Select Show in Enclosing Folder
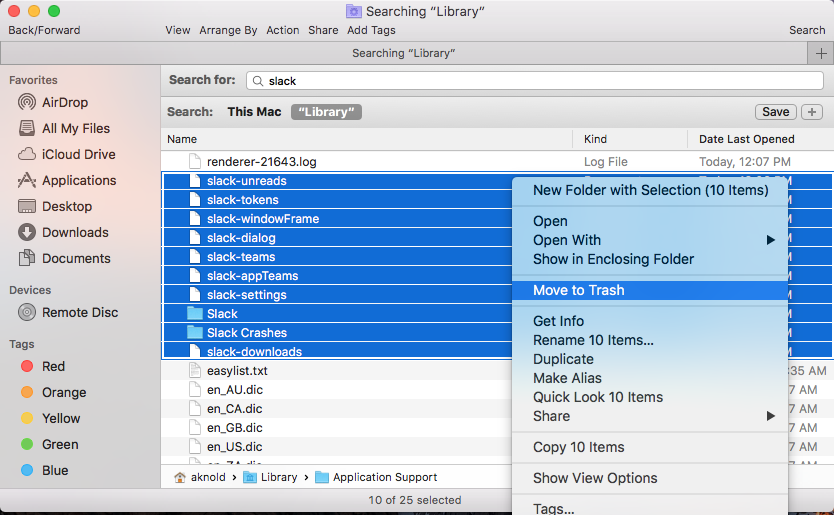Screen dimensions: 834x515 click(x=613, y=259)
